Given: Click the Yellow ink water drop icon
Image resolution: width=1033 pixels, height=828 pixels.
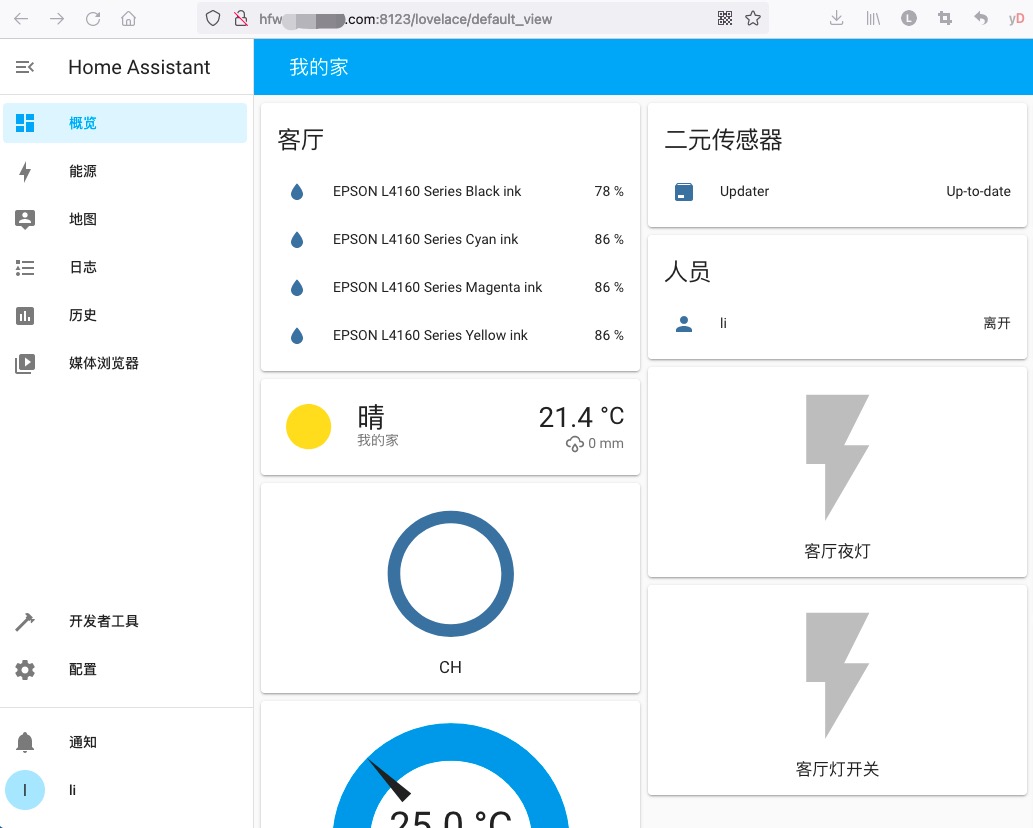Looking at the screenshot, I should [x=297, y=336].
